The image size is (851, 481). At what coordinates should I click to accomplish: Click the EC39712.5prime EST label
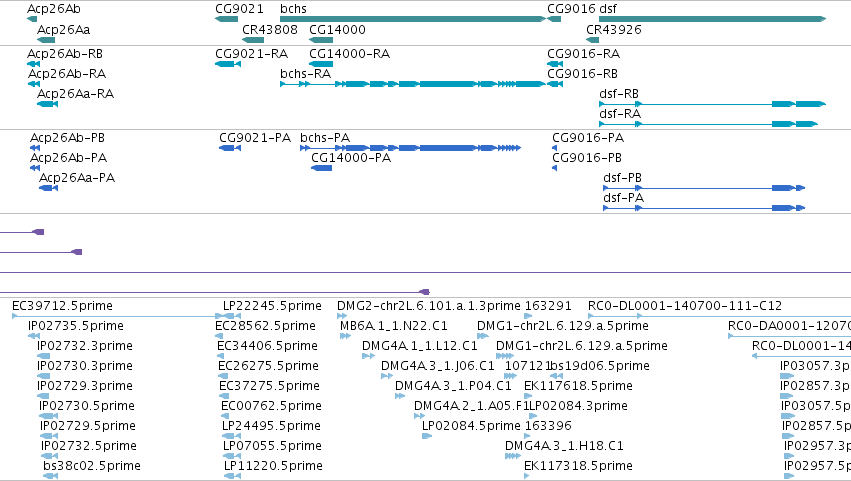62,306
